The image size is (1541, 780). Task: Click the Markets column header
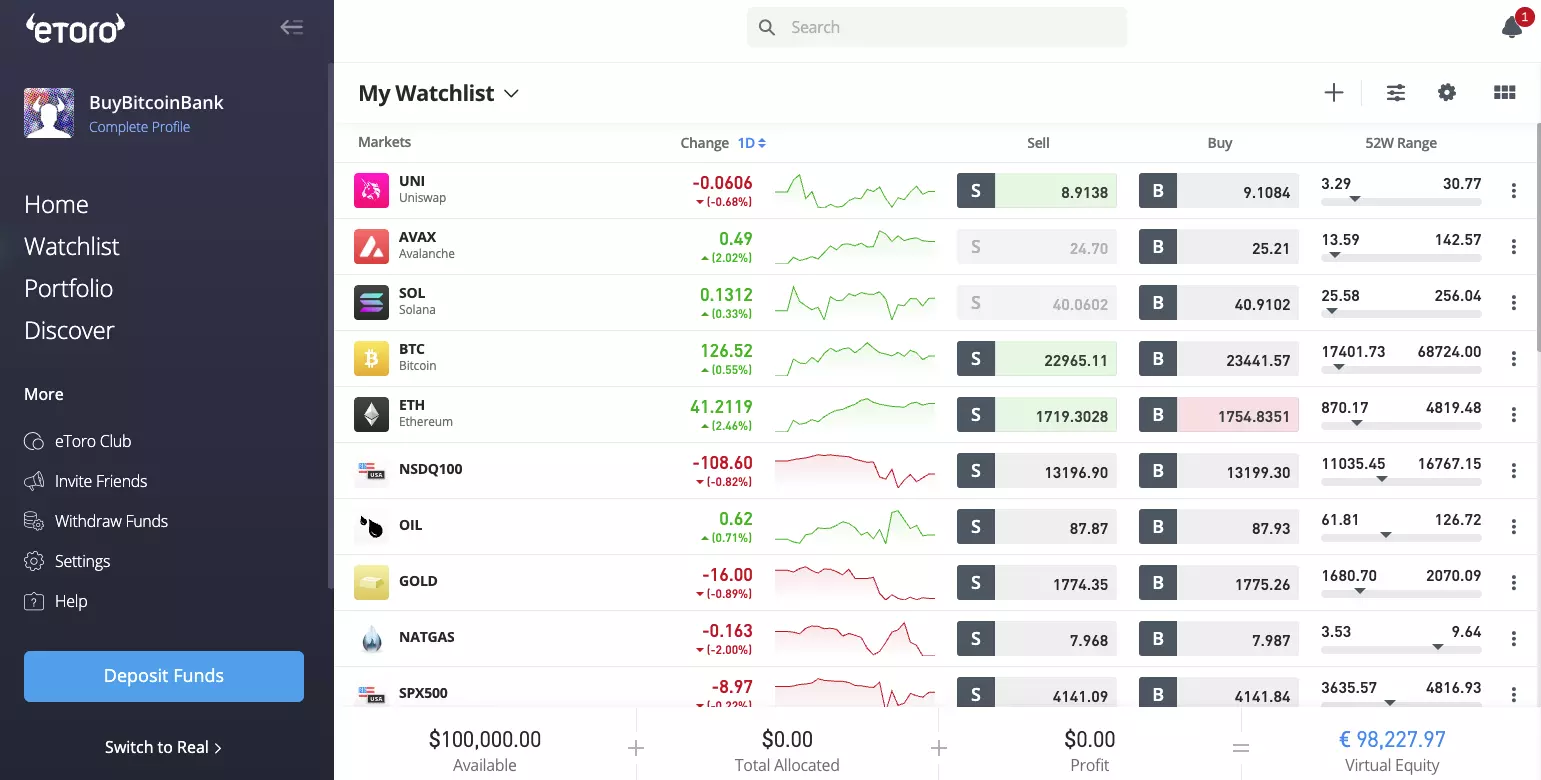click(384, 142)
